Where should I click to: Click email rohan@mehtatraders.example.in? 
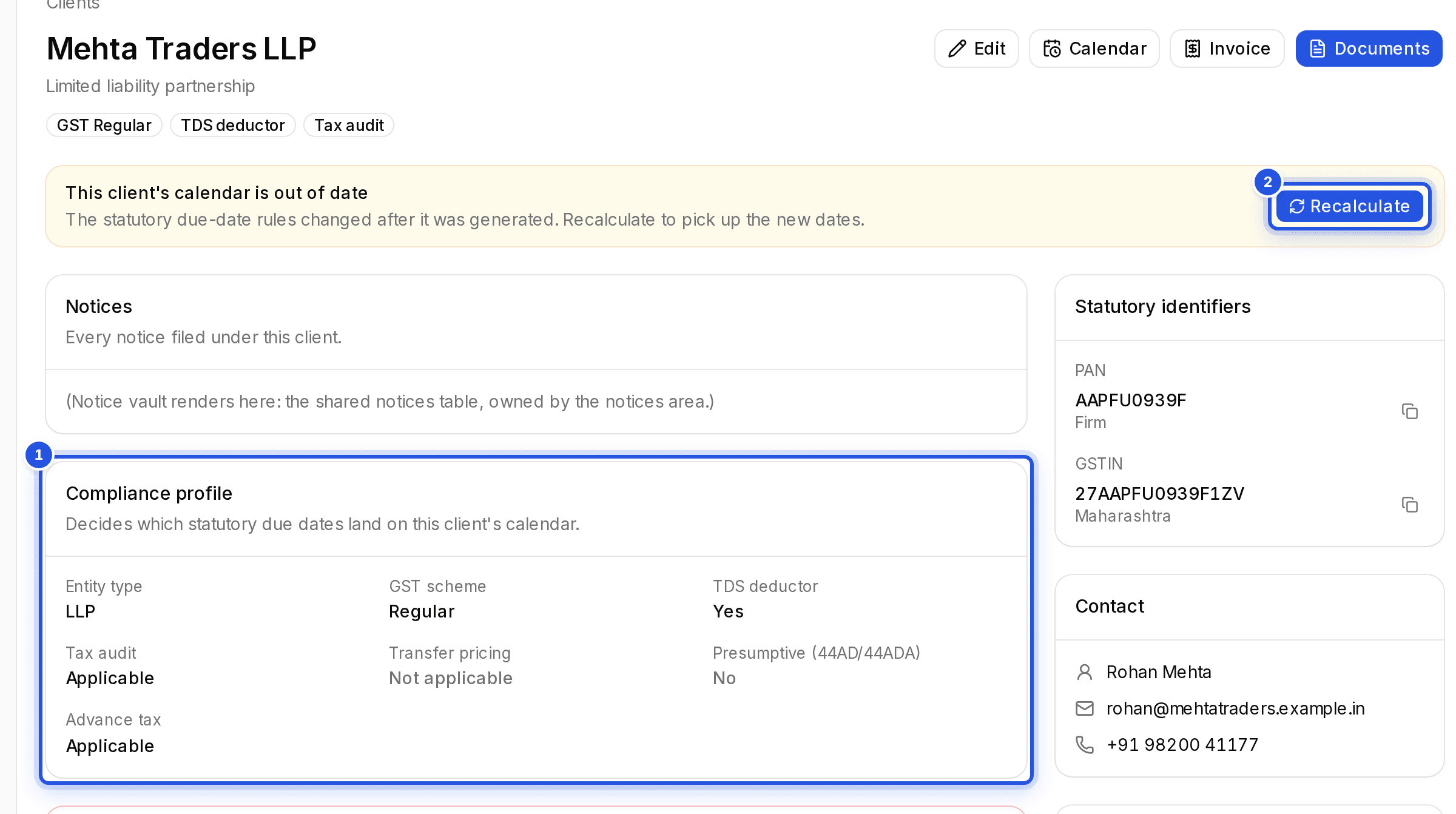[x=1235, y=708]
